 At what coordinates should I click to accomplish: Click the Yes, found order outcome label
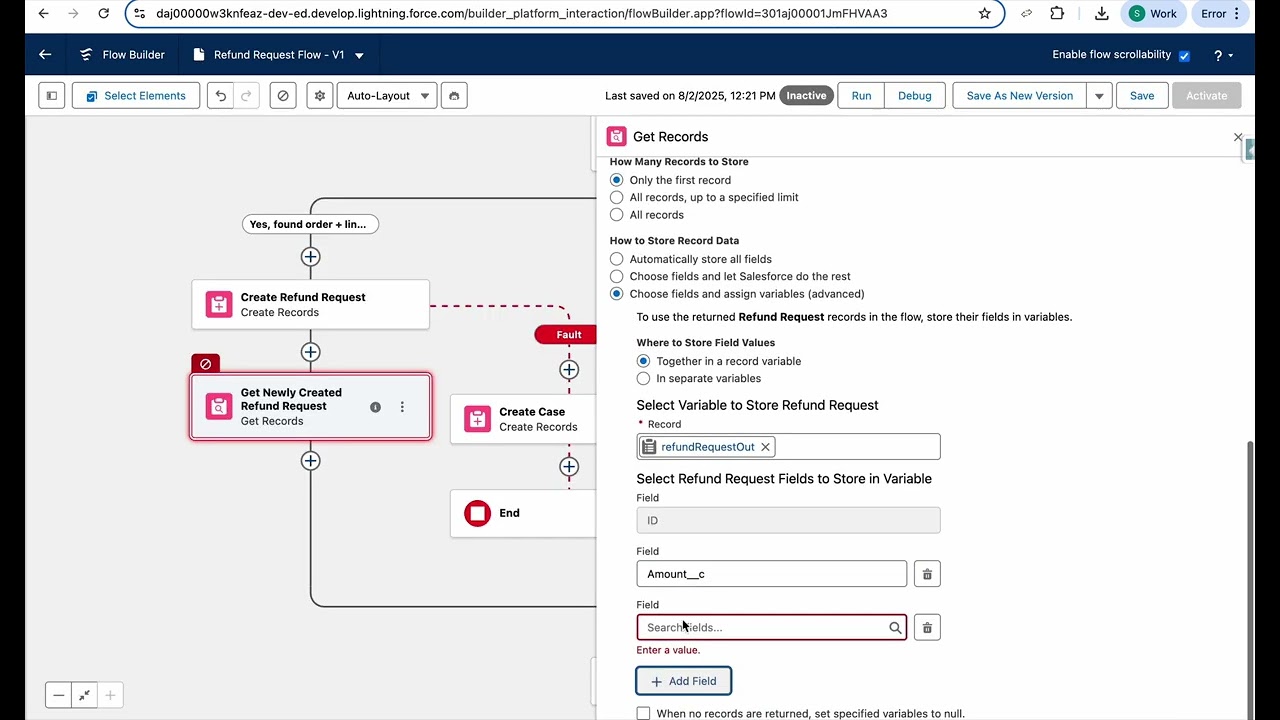tap(310, 224)
